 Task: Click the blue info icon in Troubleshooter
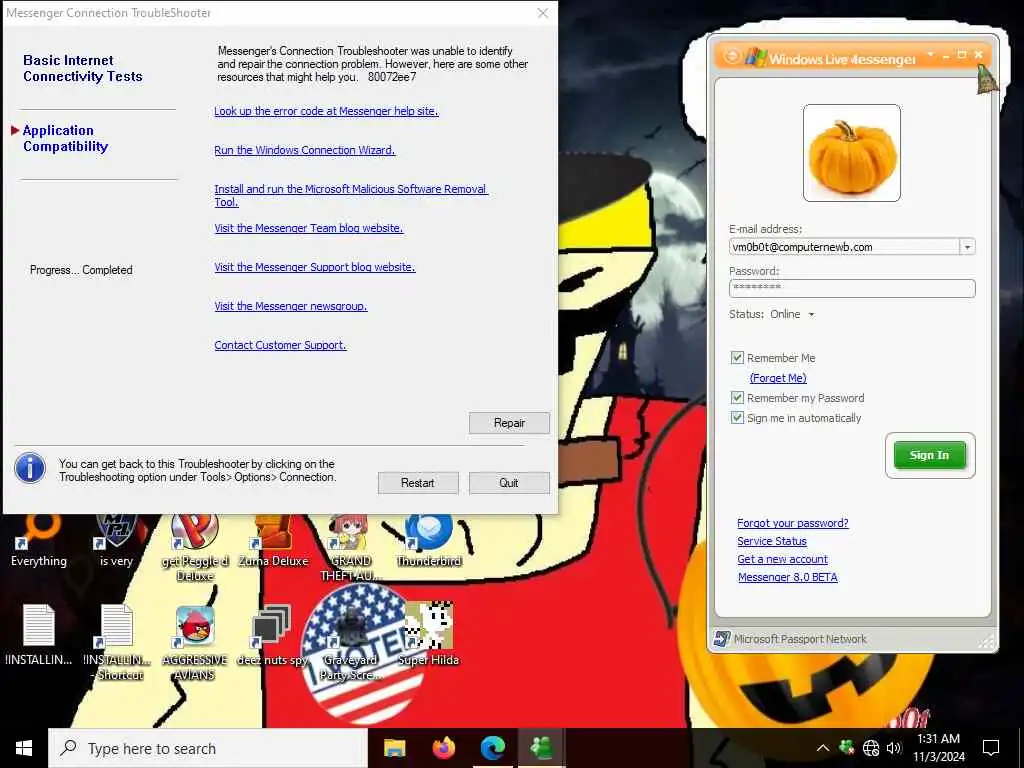(30, 468)
